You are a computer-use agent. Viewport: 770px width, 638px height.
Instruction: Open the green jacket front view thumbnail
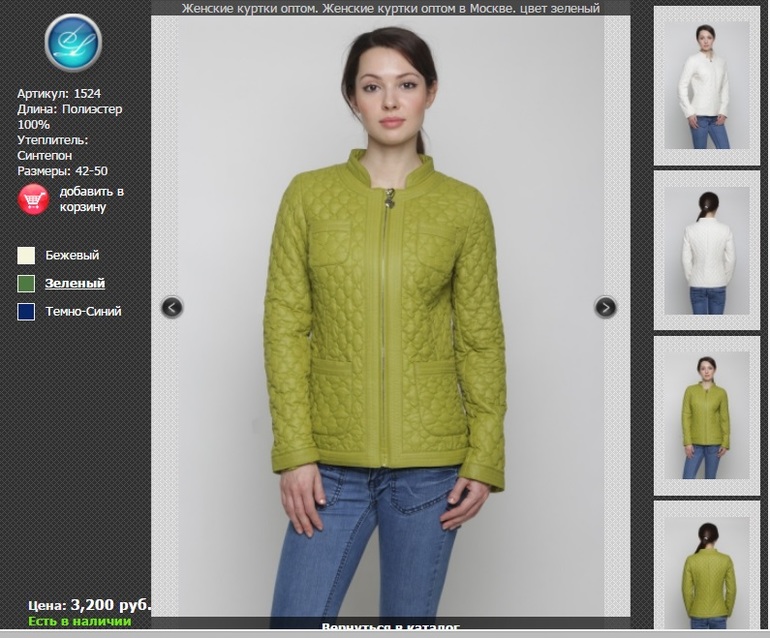[x=706, y=415]
